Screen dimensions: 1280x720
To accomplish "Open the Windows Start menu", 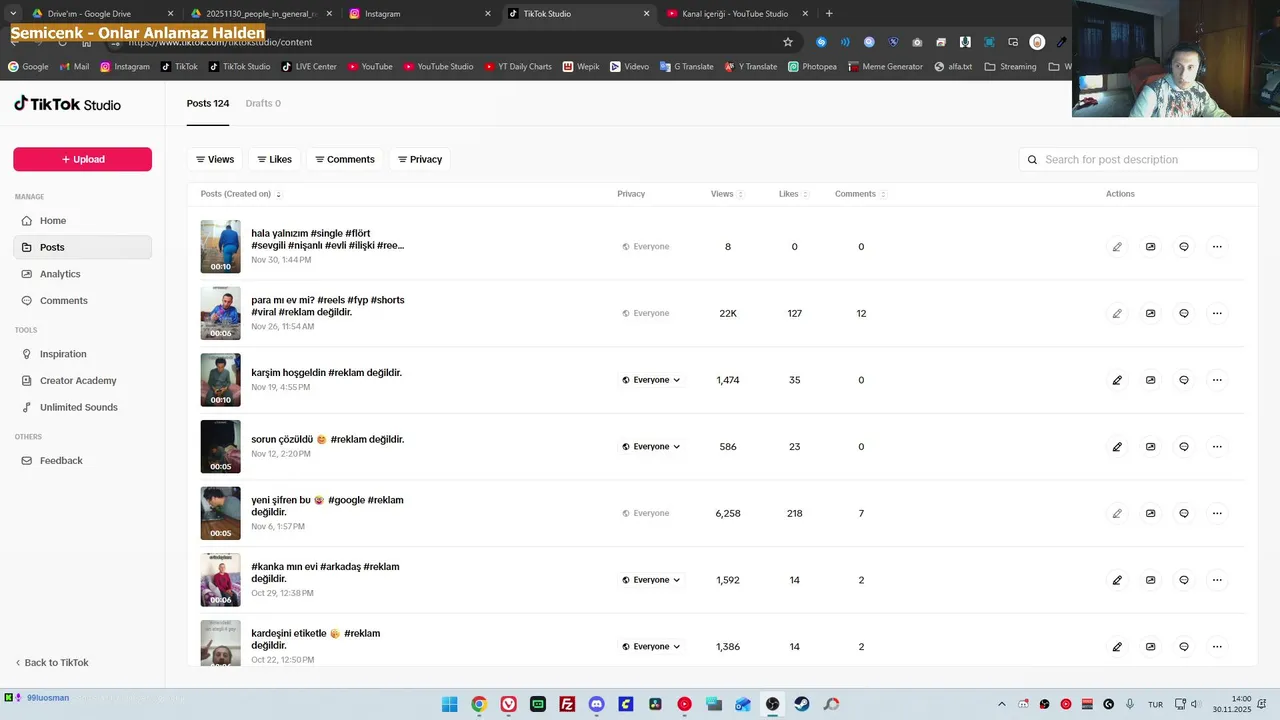I will [x=450, y=704].
